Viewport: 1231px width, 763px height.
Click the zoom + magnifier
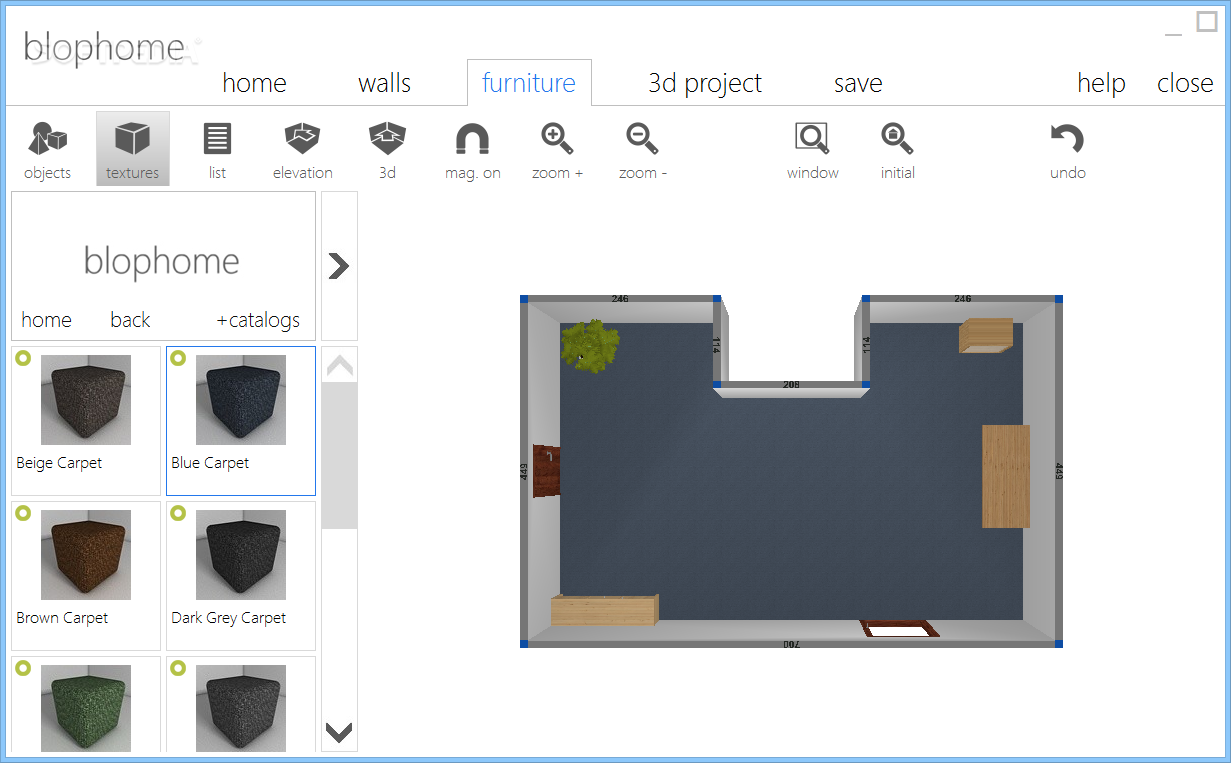click(x=557, y=149)
